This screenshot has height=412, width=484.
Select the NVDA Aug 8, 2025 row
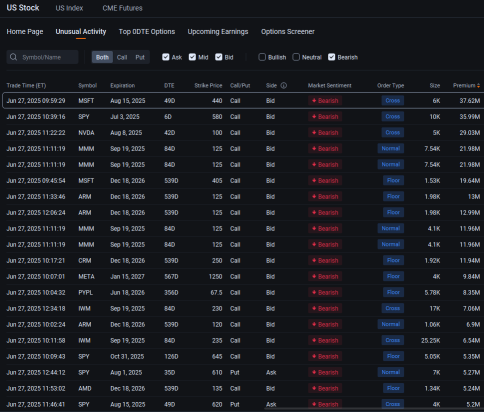(243, 133)
